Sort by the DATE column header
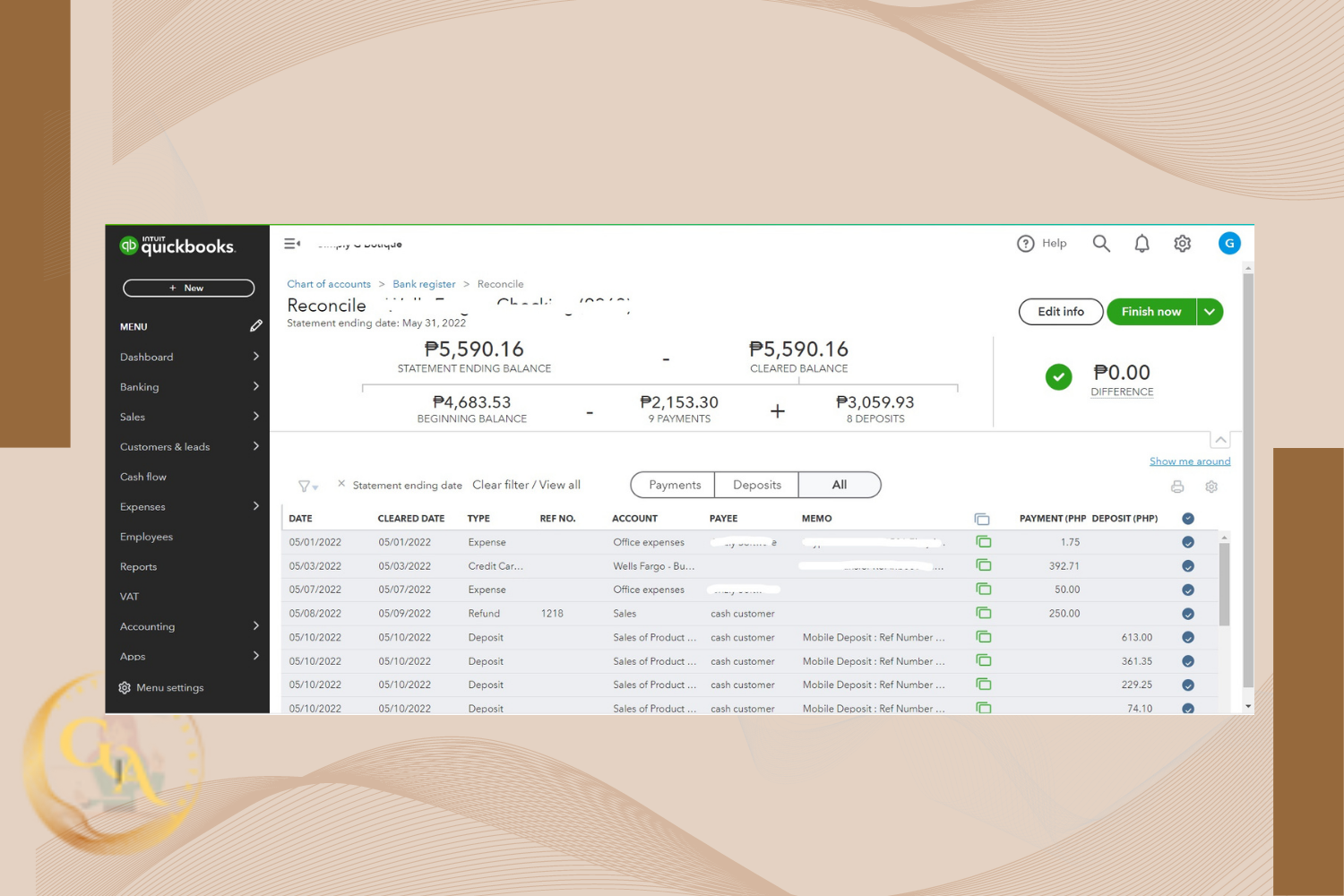Viewport: 1344px width, 896px height. click(300, 519)
